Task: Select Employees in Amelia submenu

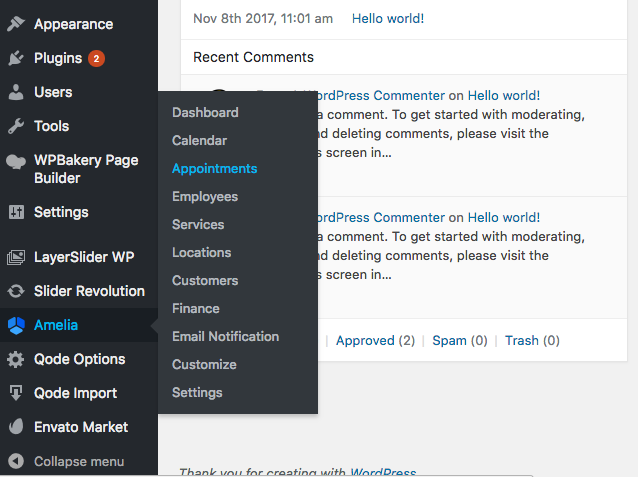Action: pos(205,197)
